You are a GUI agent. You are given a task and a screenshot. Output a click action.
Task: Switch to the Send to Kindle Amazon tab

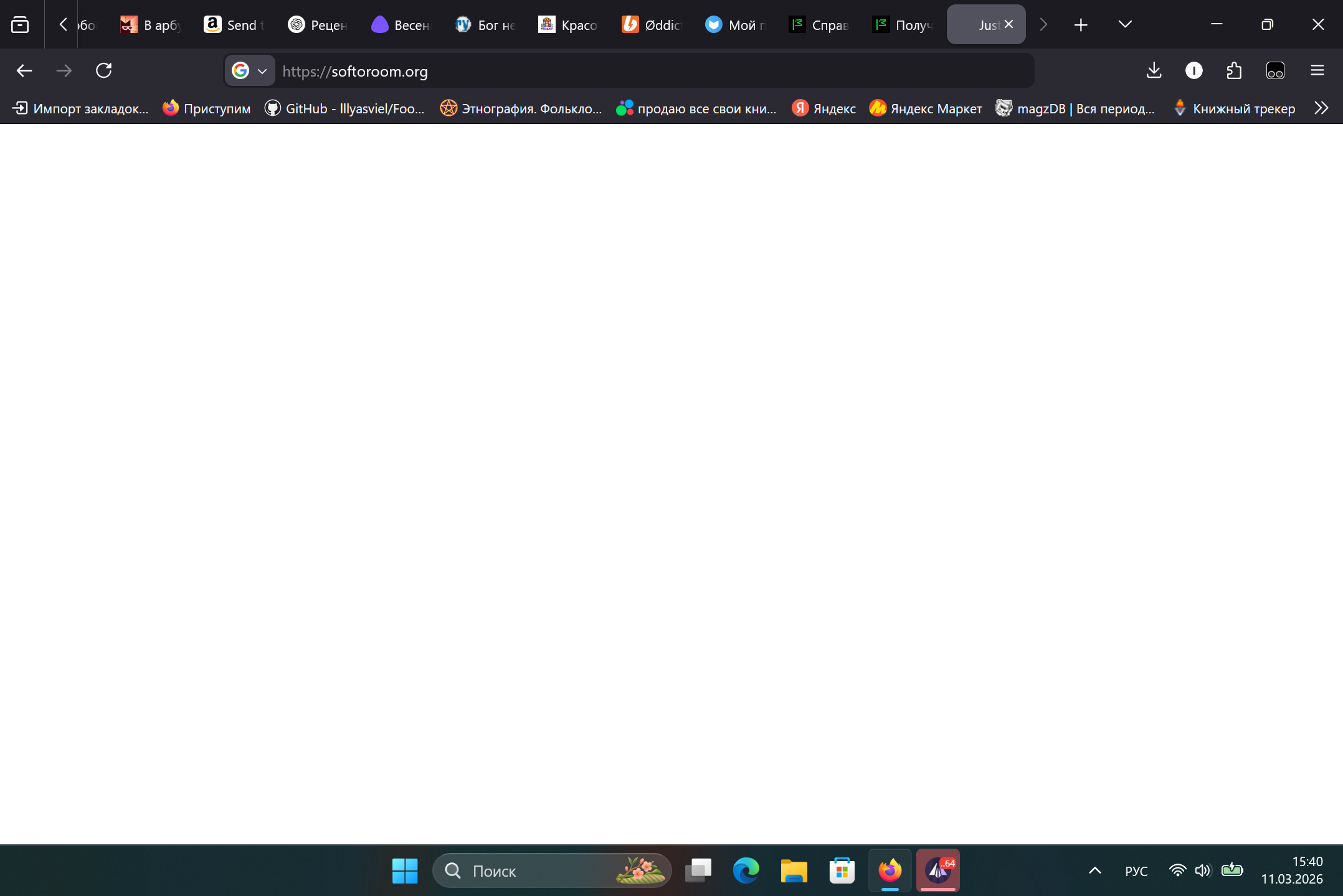[235, 25]
